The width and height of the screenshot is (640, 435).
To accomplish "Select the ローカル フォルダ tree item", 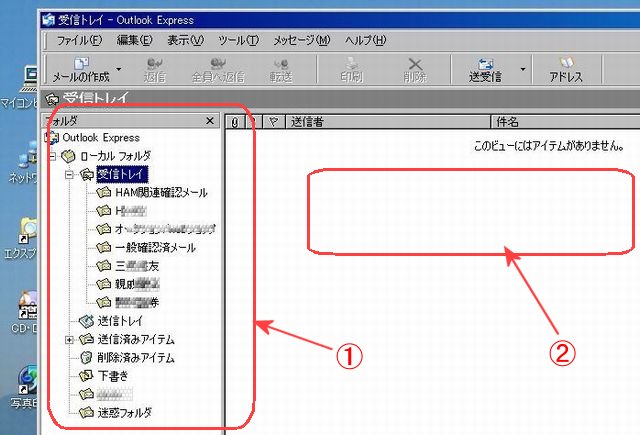I will pos(116,156).
